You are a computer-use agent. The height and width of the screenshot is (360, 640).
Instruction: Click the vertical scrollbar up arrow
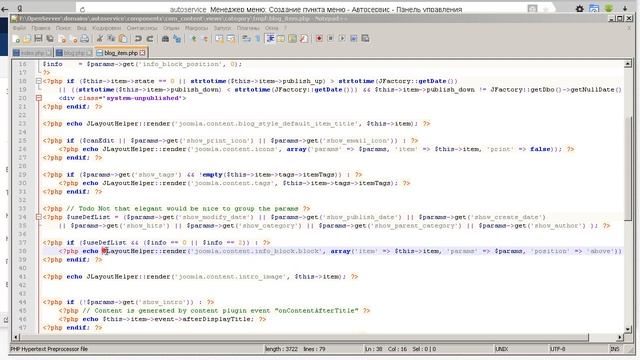(x=628, y=63)
